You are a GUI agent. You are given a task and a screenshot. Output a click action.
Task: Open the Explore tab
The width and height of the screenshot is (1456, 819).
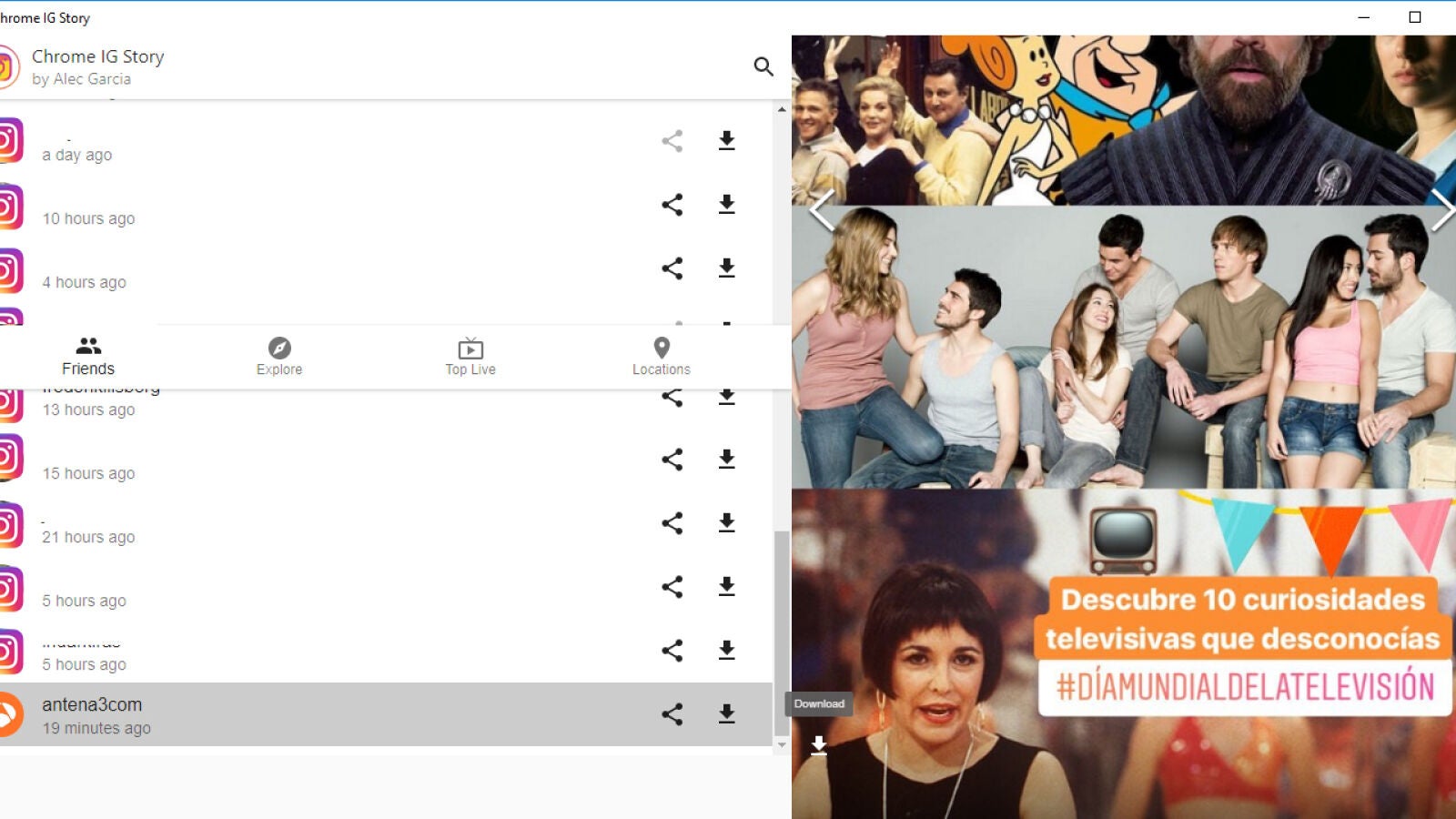click(279, 356)
